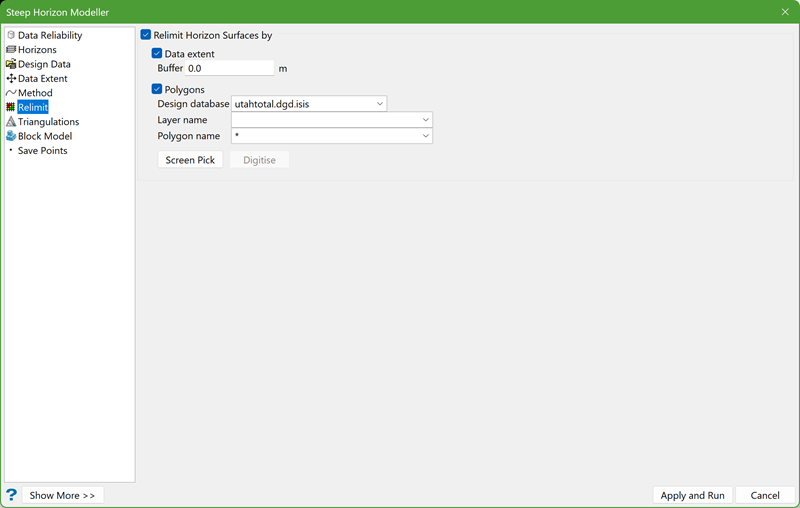Disable the Polygons checkbox

point(157,89)
